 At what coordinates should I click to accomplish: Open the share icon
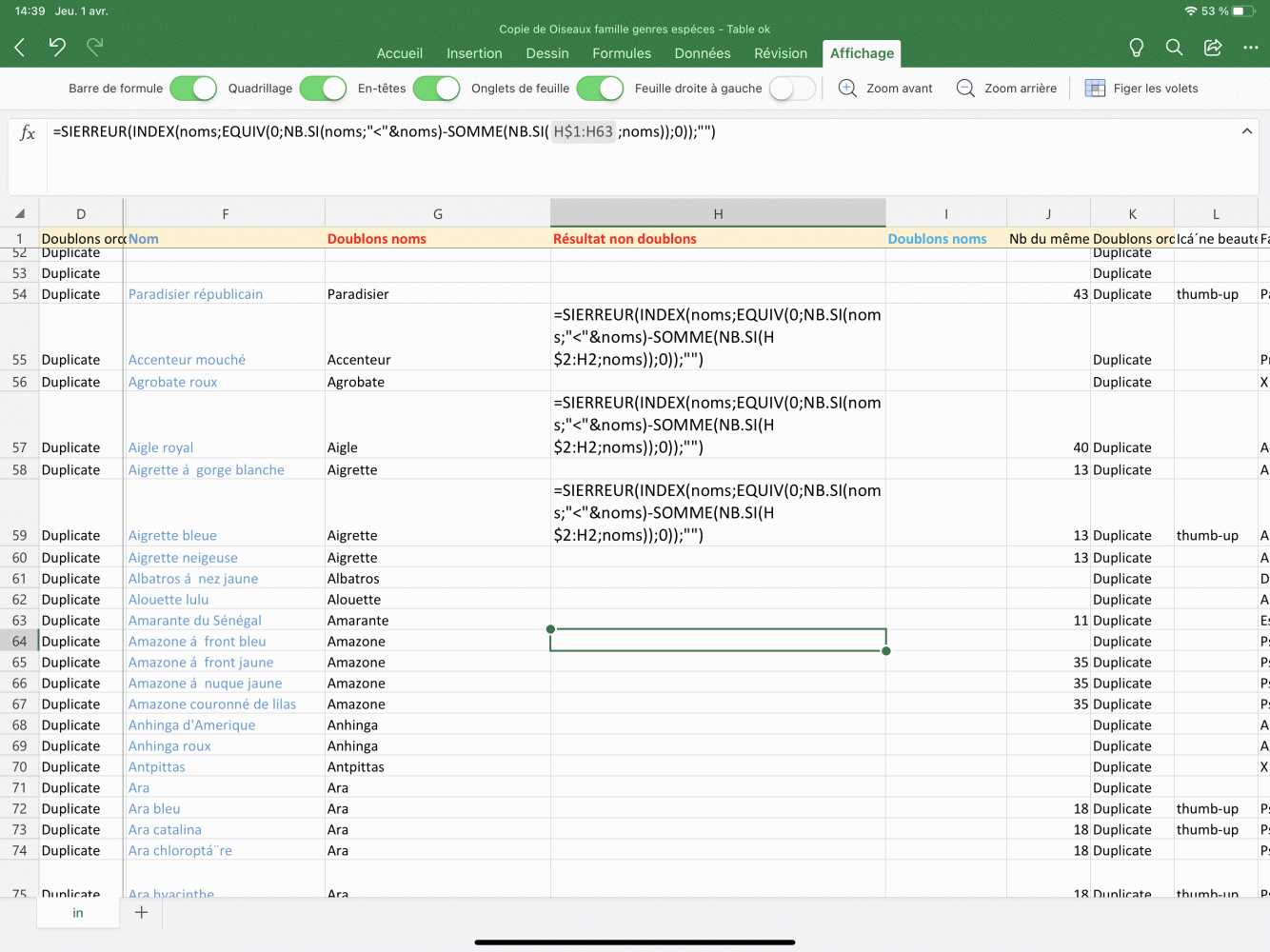[x=1212, y=48]
